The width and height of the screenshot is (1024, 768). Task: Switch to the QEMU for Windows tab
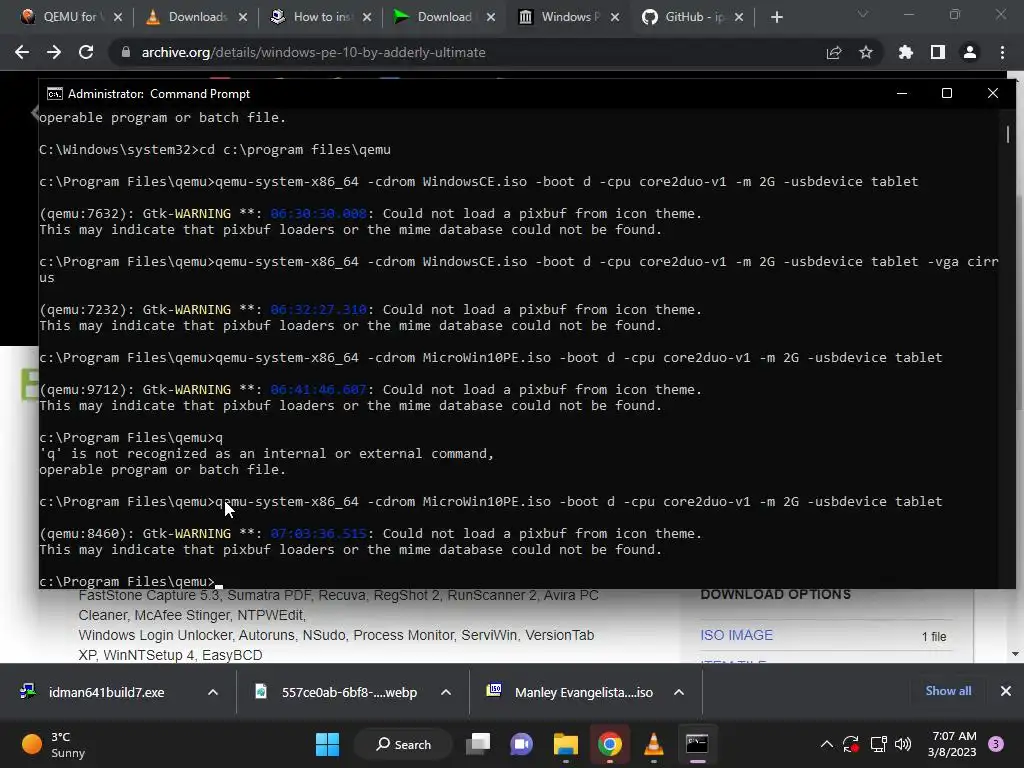[x=62, y=17]
